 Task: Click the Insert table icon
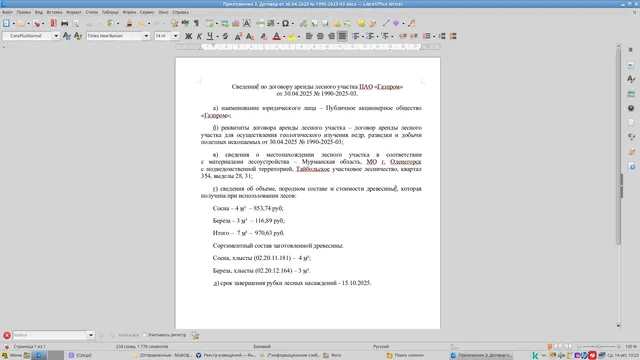point(209,24)
